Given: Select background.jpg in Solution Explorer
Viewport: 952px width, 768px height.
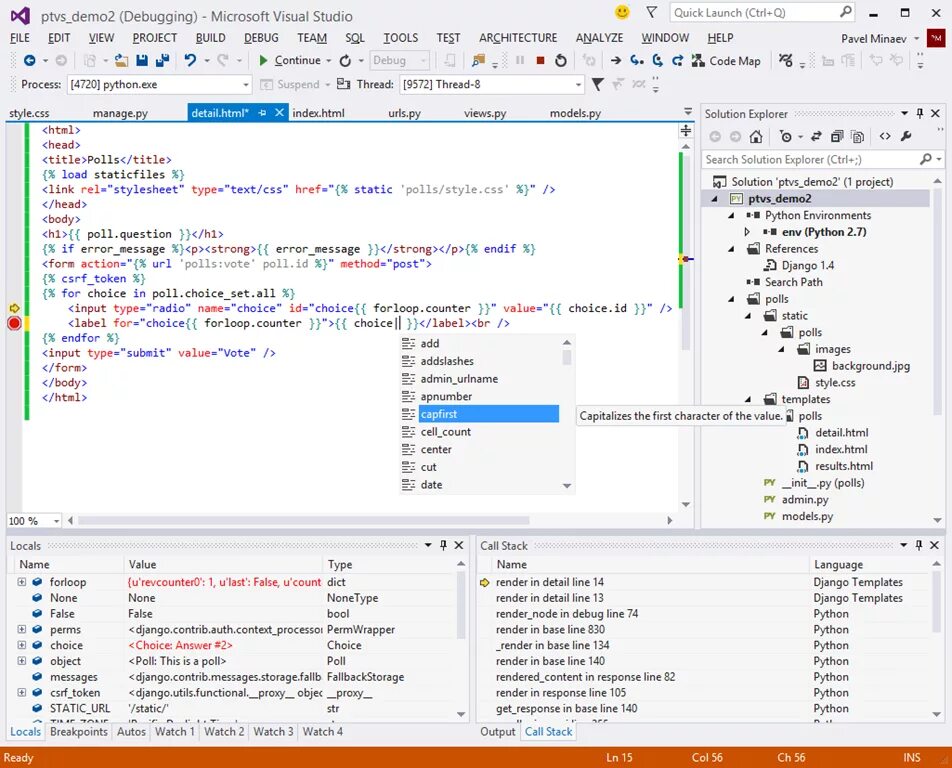Looking at the screenshot, I should tap(871, 366).
